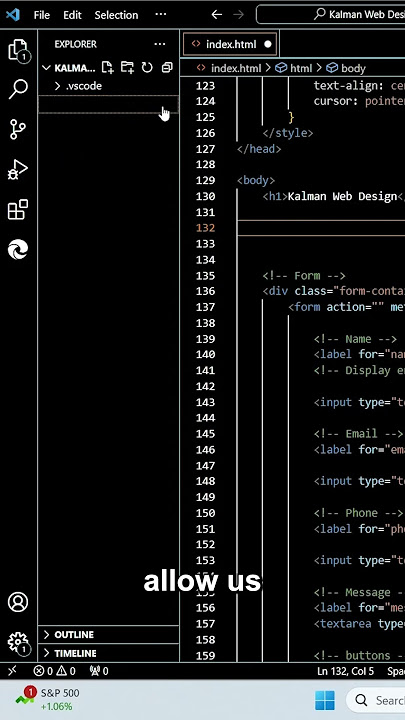Click the Email comment on line 145
The image size is (405, 720).
click(x=359, y=434)
